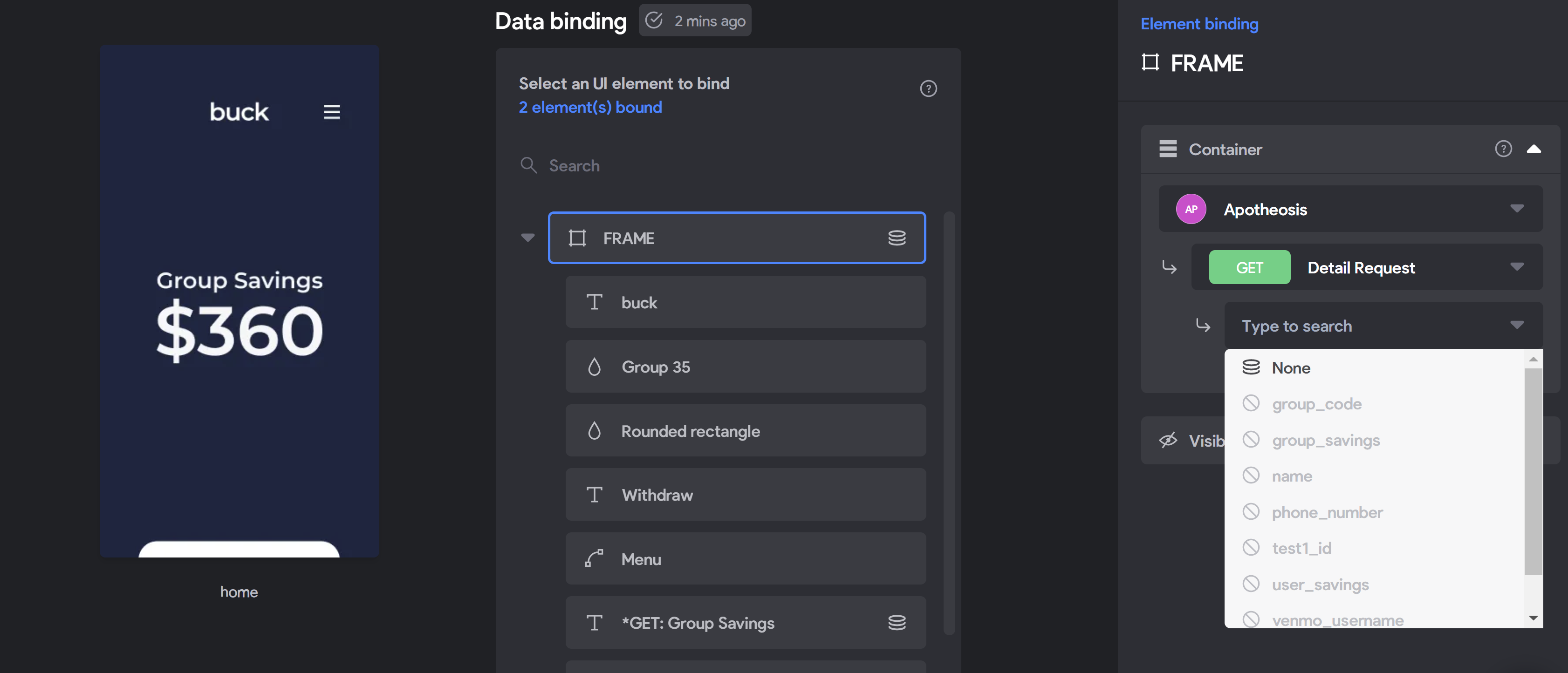Screen dimensions: 1568x673
Task: Click the droplet icon on Rounded rectangle row
Action: click(594, 431)
